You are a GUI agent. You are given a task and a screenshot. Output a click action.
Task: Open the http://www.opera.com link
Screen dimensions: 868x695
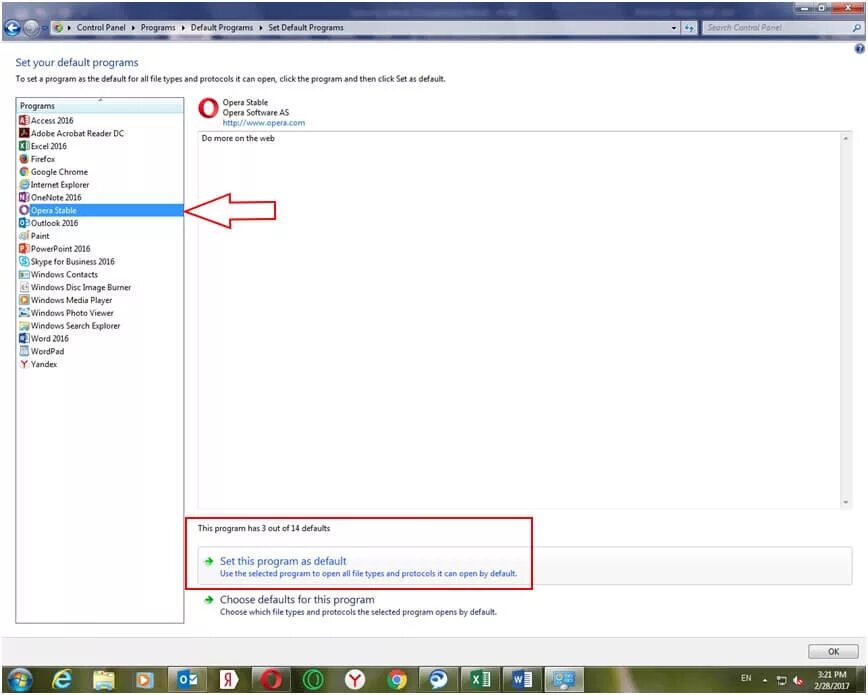(264, 123)
